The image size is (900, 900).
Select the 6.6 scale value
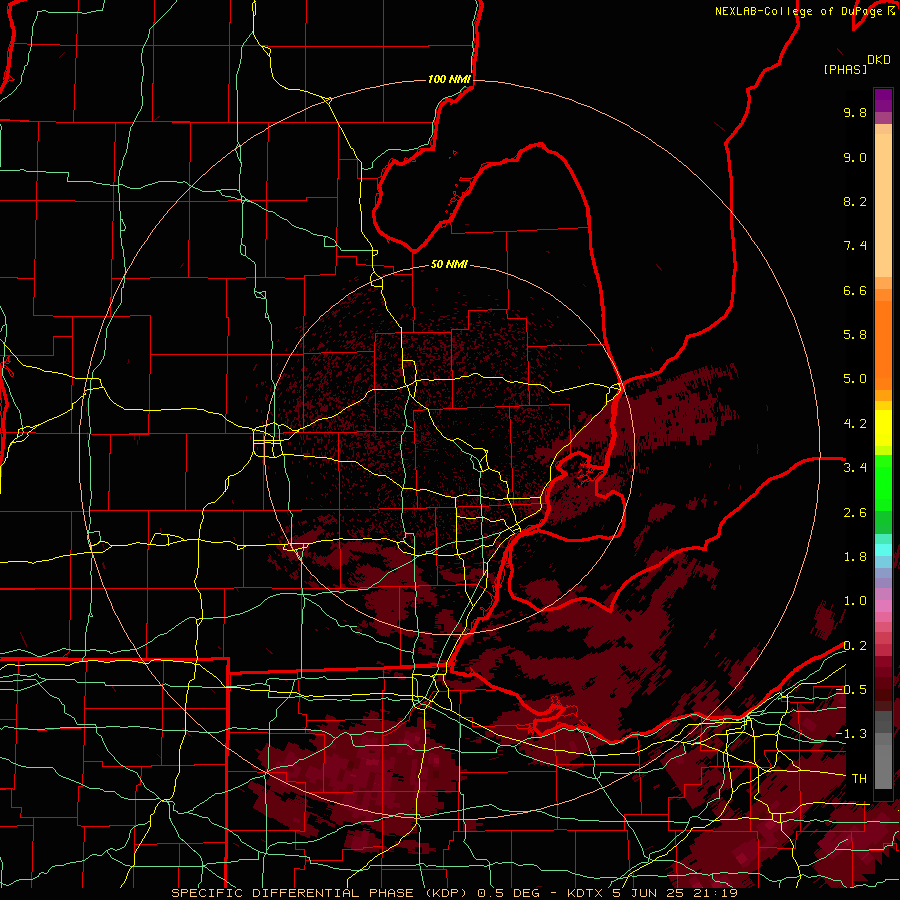(855, 290)
